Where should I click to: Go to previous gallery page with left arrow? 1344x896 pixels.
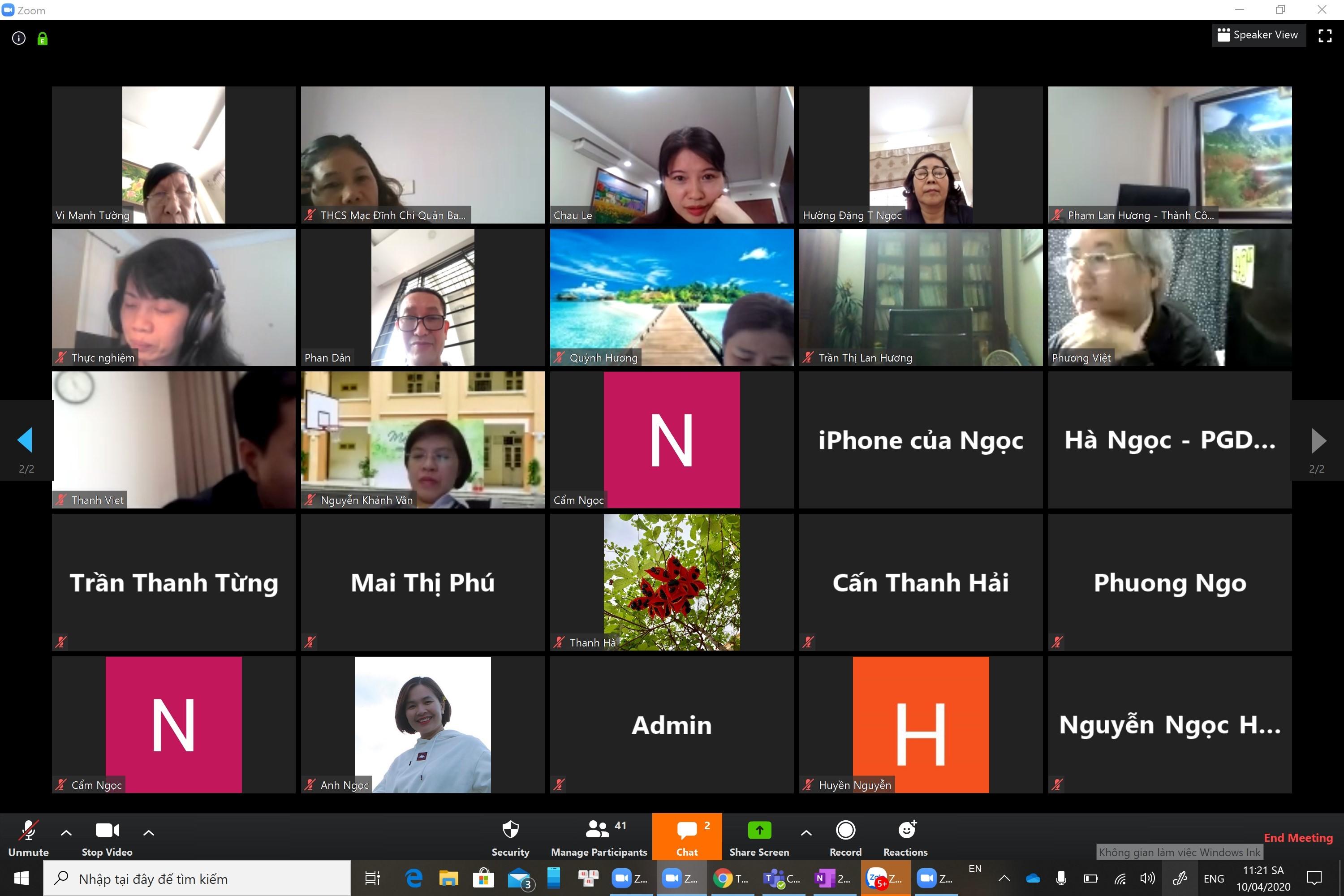(x=25, y=440)
